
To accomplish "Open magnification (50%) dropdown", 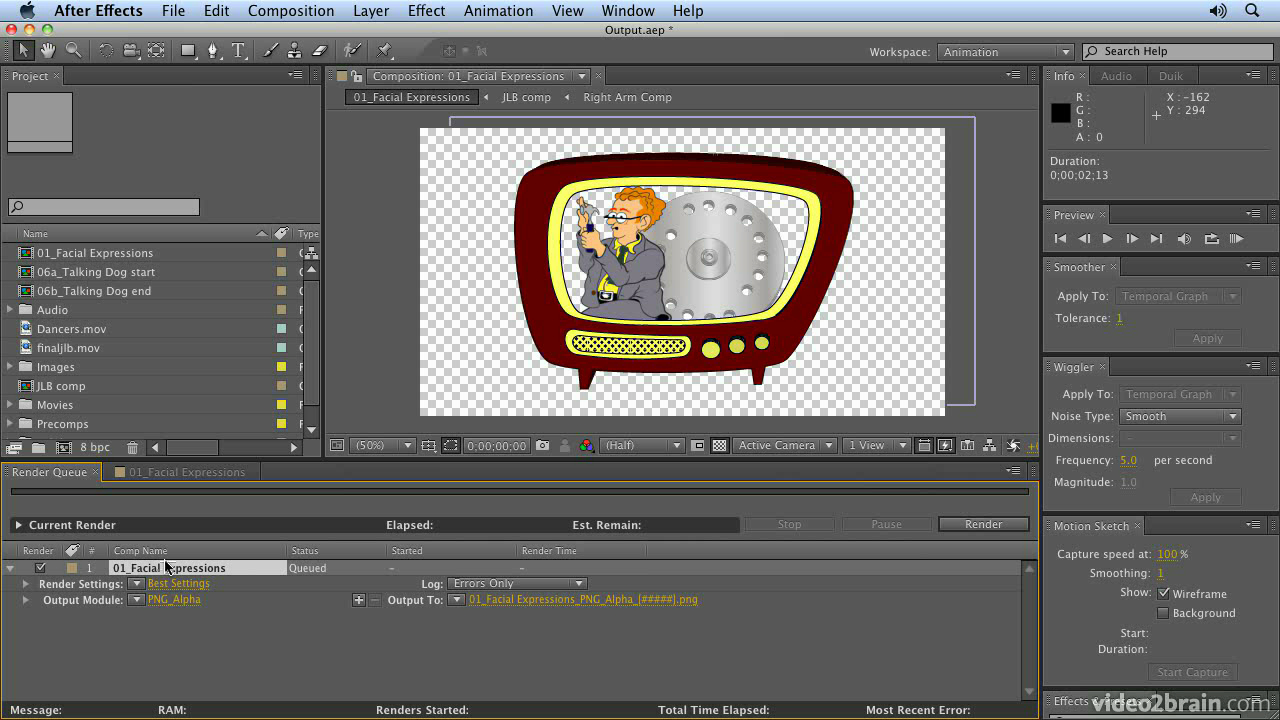I will (381, 446).
